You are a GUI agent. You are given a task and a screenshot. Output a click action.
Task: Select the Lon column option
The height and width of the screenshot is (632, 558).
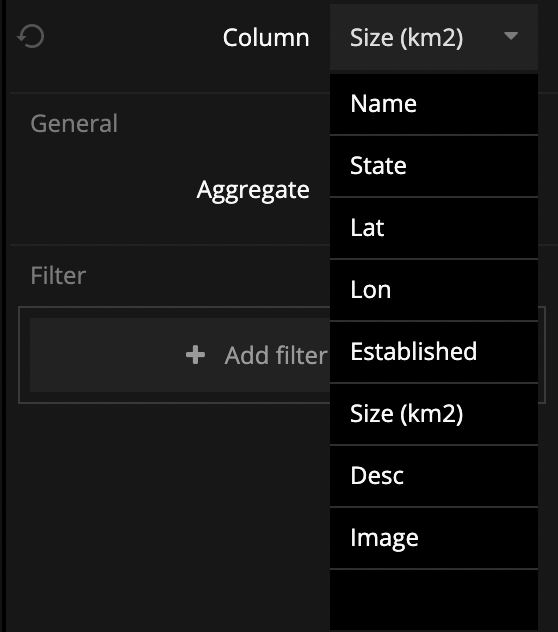(x=434, y=290)
